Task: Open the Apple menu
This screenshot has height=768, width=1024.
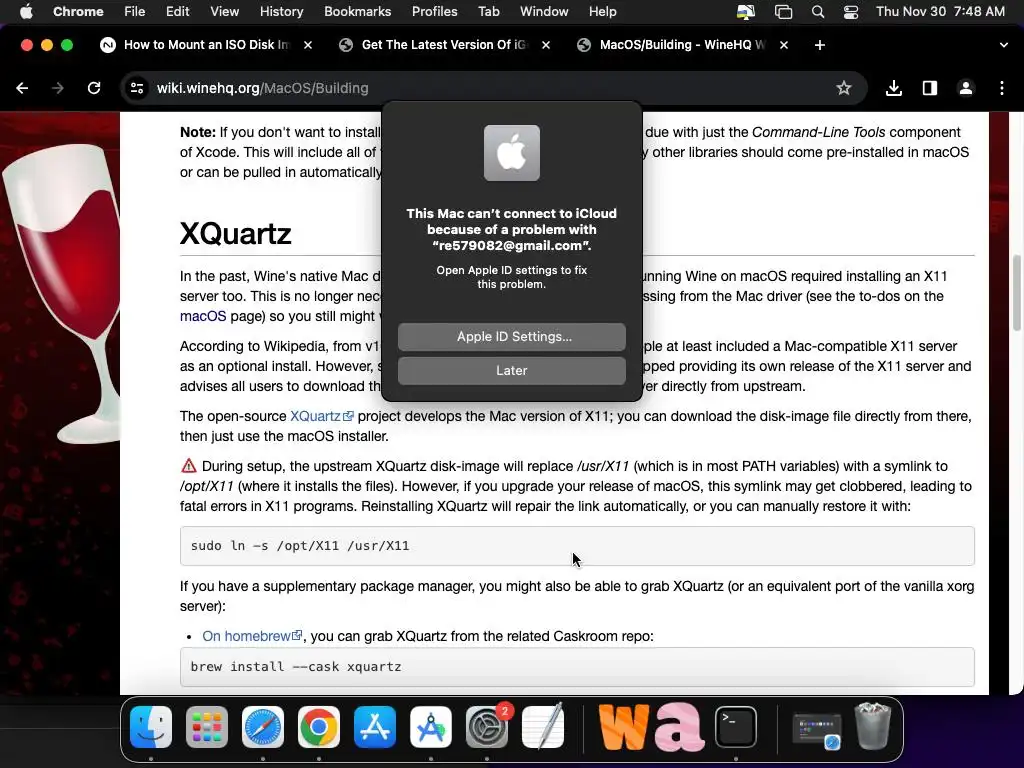Action: [25, 11]
